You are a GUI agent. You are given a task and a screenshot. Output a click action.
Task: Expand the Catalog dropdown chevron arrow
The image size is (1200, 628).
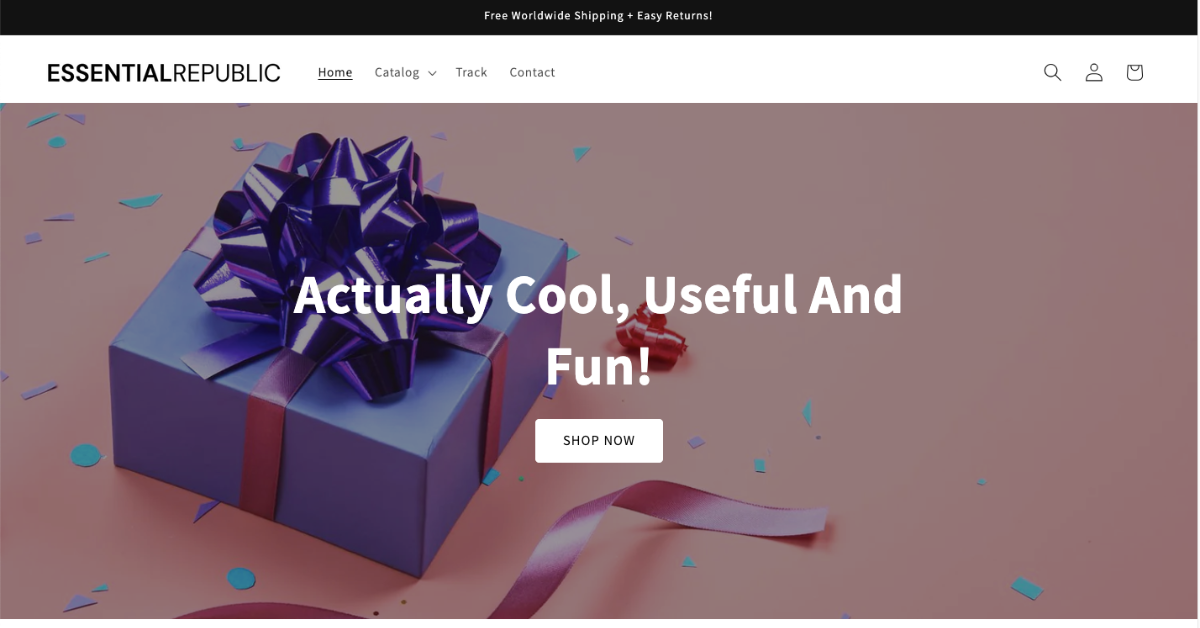click(x=432, y=73)
